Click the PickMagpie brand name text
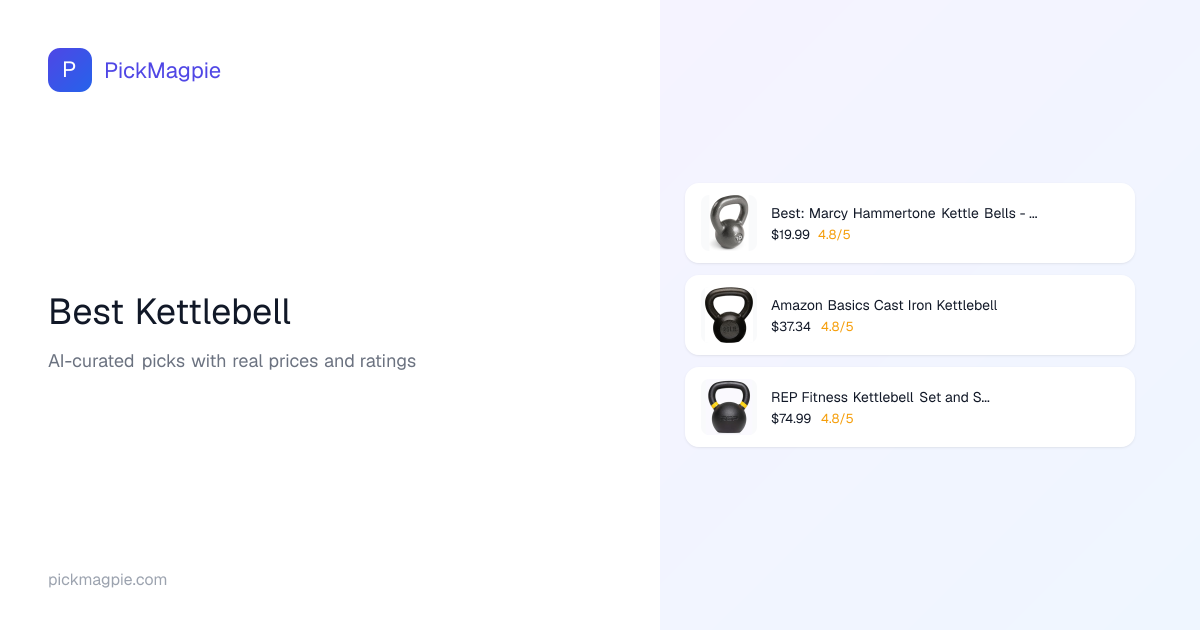The image size is (1200, 630). pyautogui.click(x=162, y=70)
